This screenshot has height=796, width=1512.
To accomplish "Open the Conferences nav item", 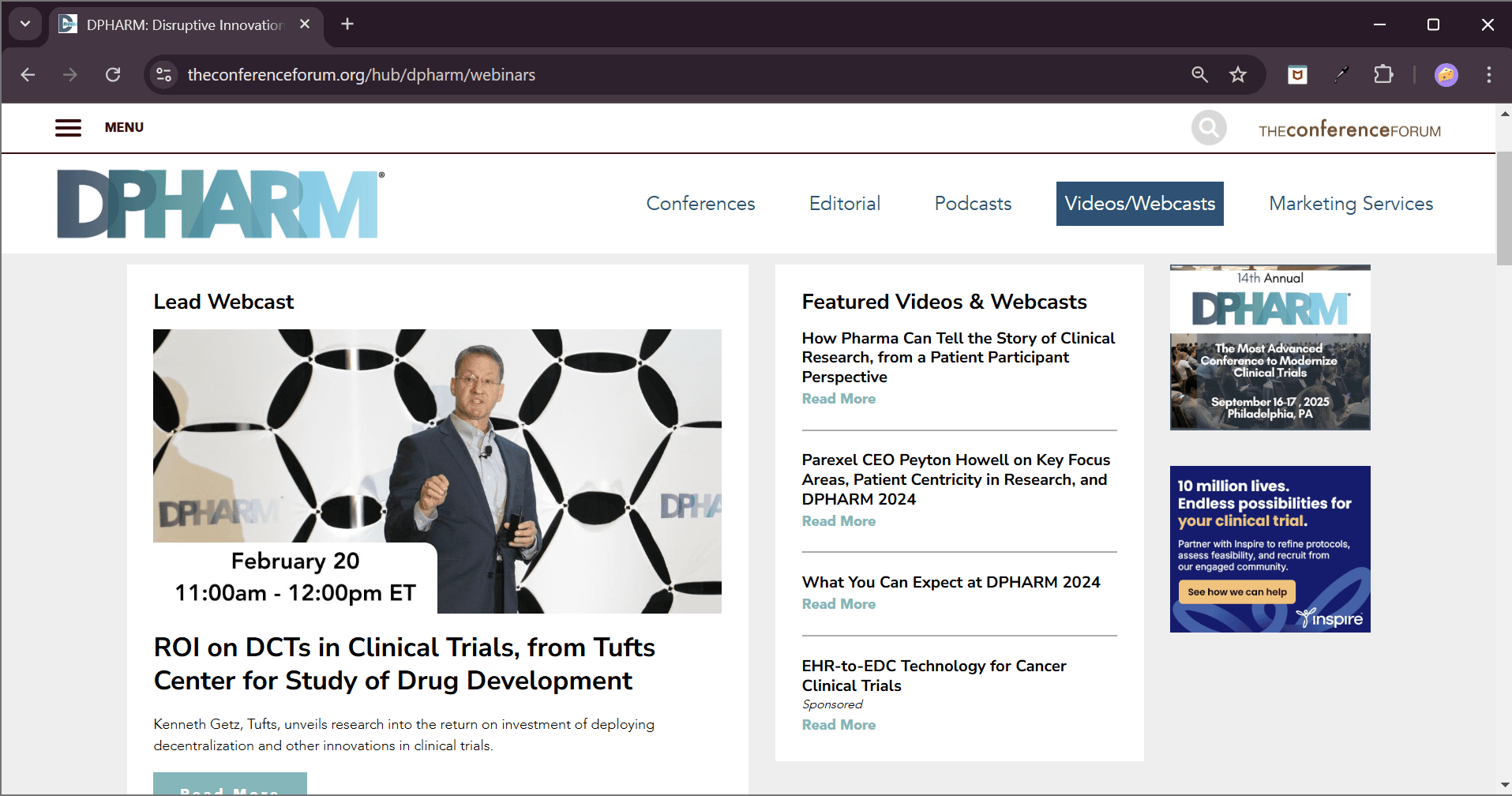I will [x=700, y=204].
